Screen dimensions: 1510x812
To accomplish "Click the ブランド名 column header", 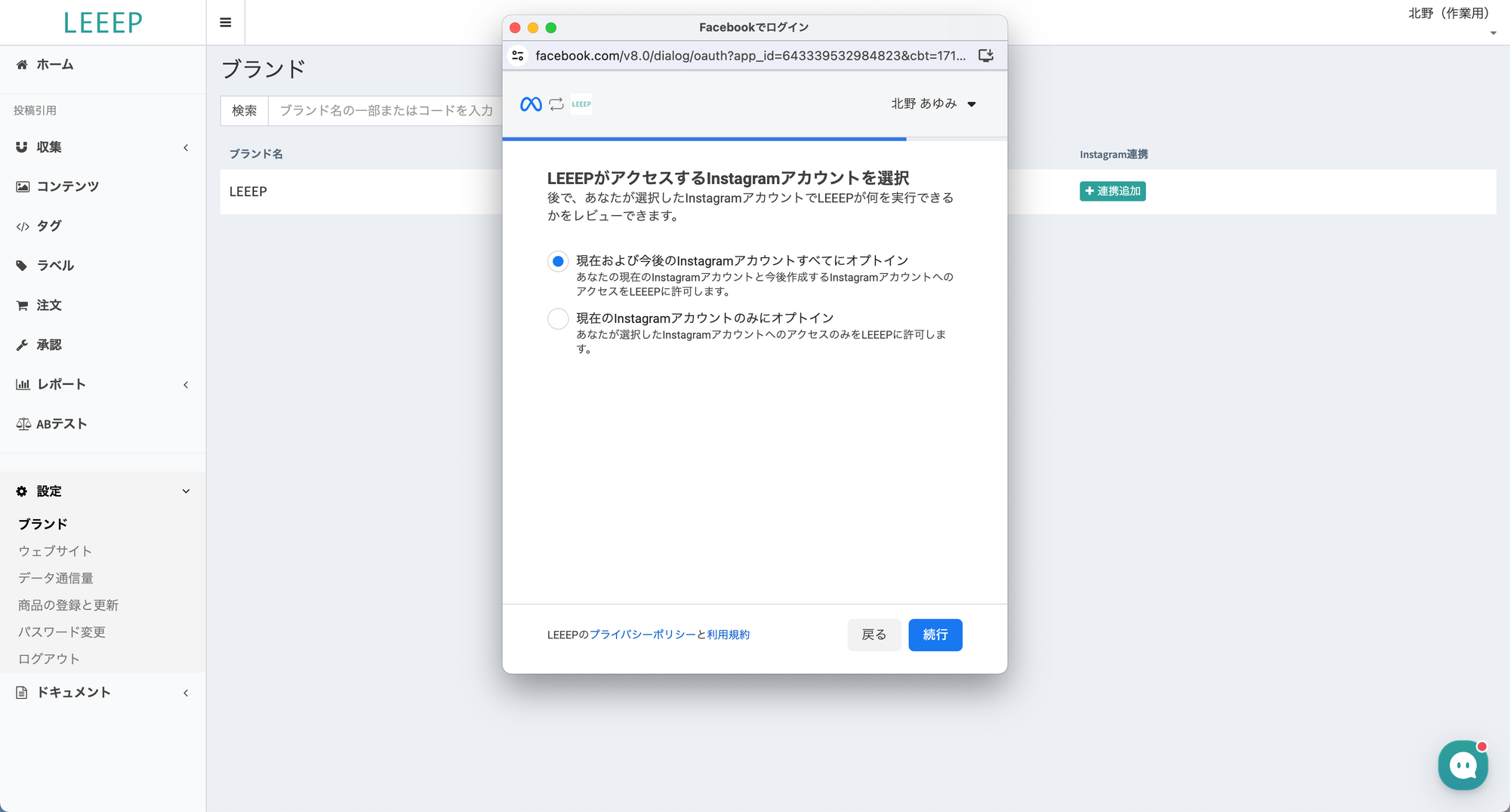I will tap(256, 154).
